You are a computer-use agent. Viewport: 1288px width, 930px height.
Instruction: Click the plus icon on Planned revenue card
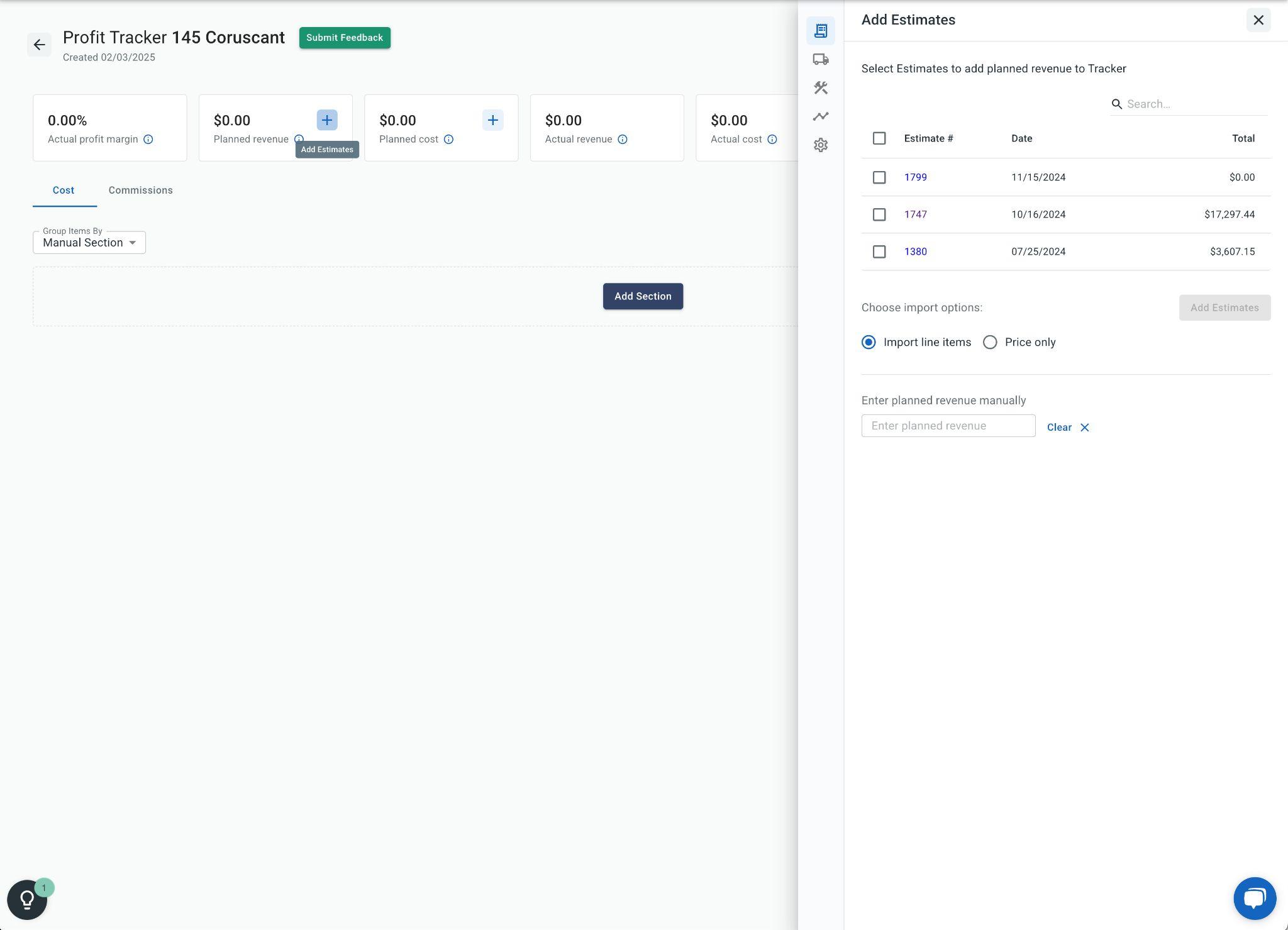coord(326,120)
